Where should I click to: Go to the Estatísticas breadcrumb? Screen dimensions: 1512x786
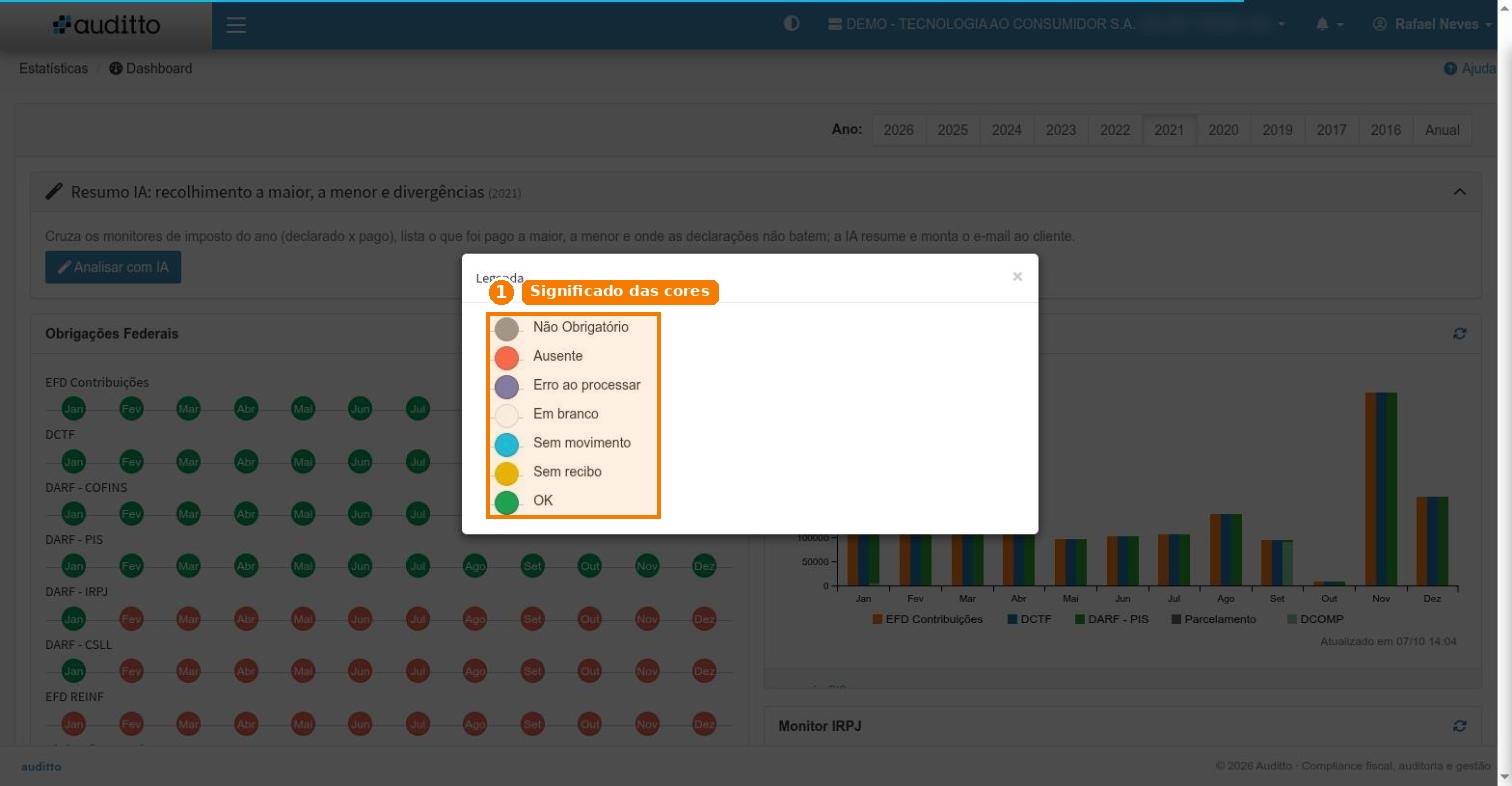pos(53,69)
